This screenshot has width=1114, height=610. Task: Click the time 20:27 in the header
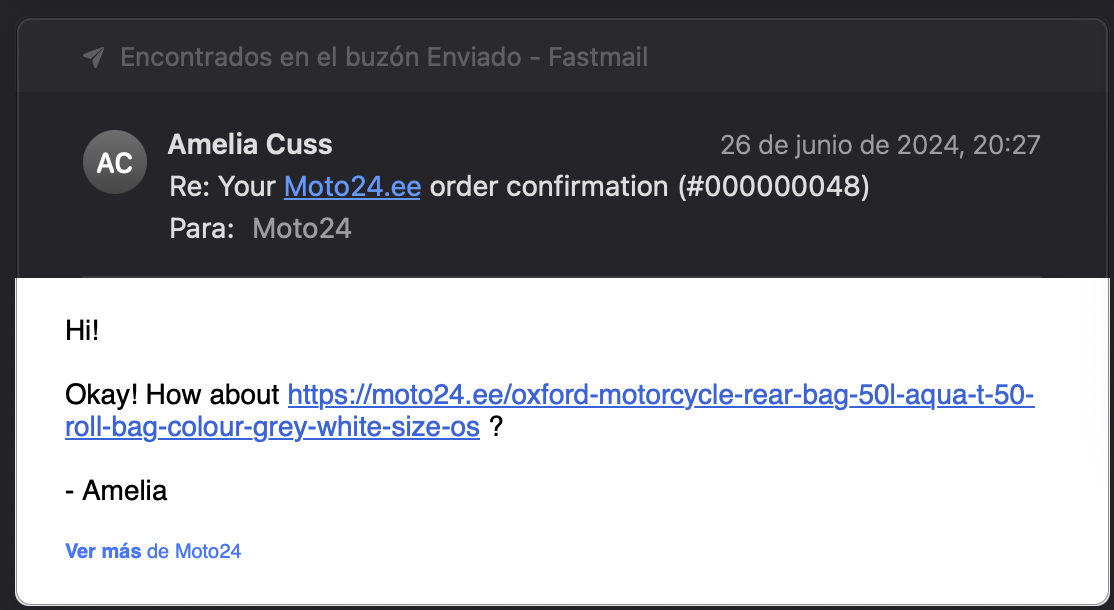click(1008, 146)
